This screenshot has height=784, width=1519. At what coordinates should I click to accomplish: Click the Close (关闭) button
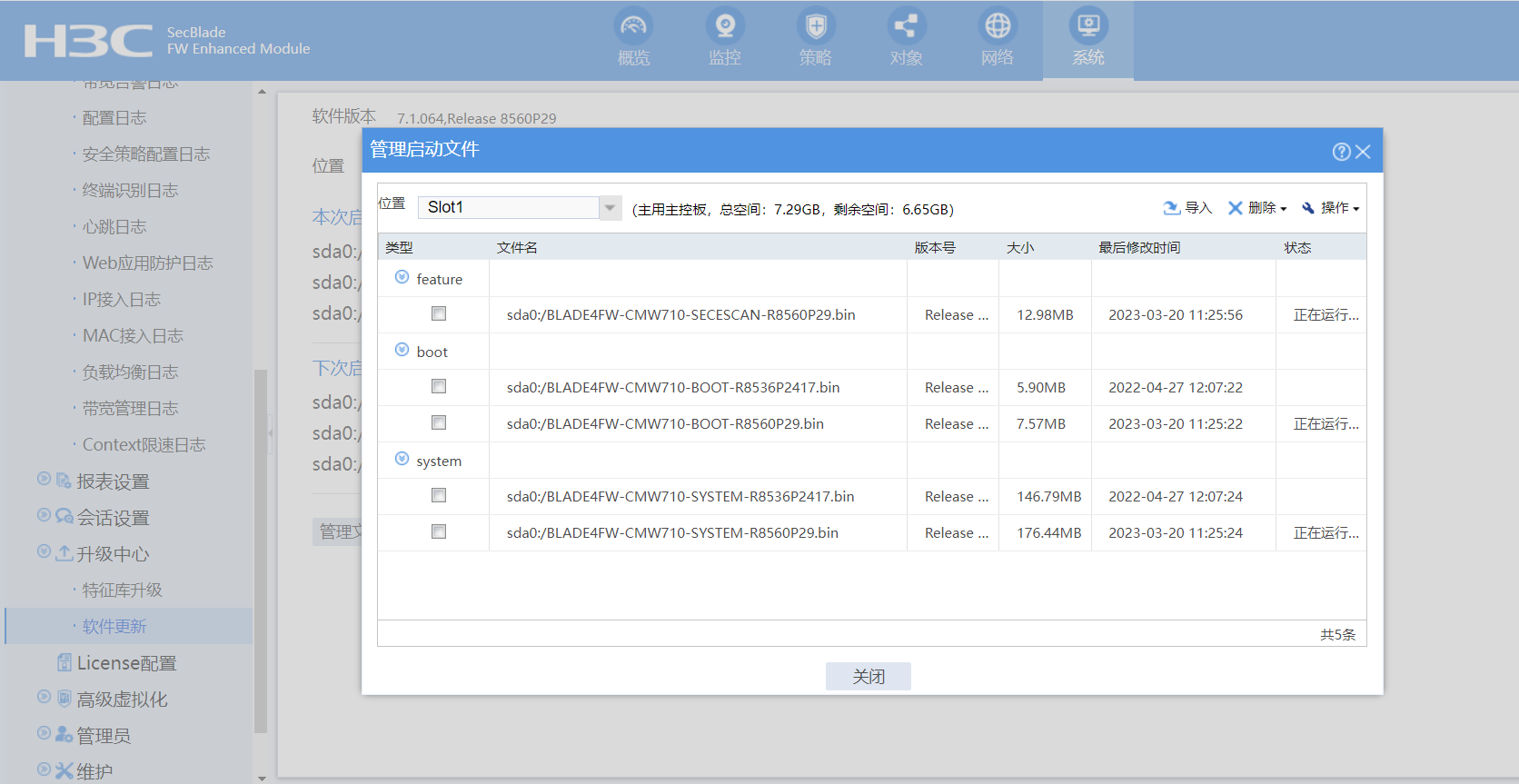(x=868, y=676)
